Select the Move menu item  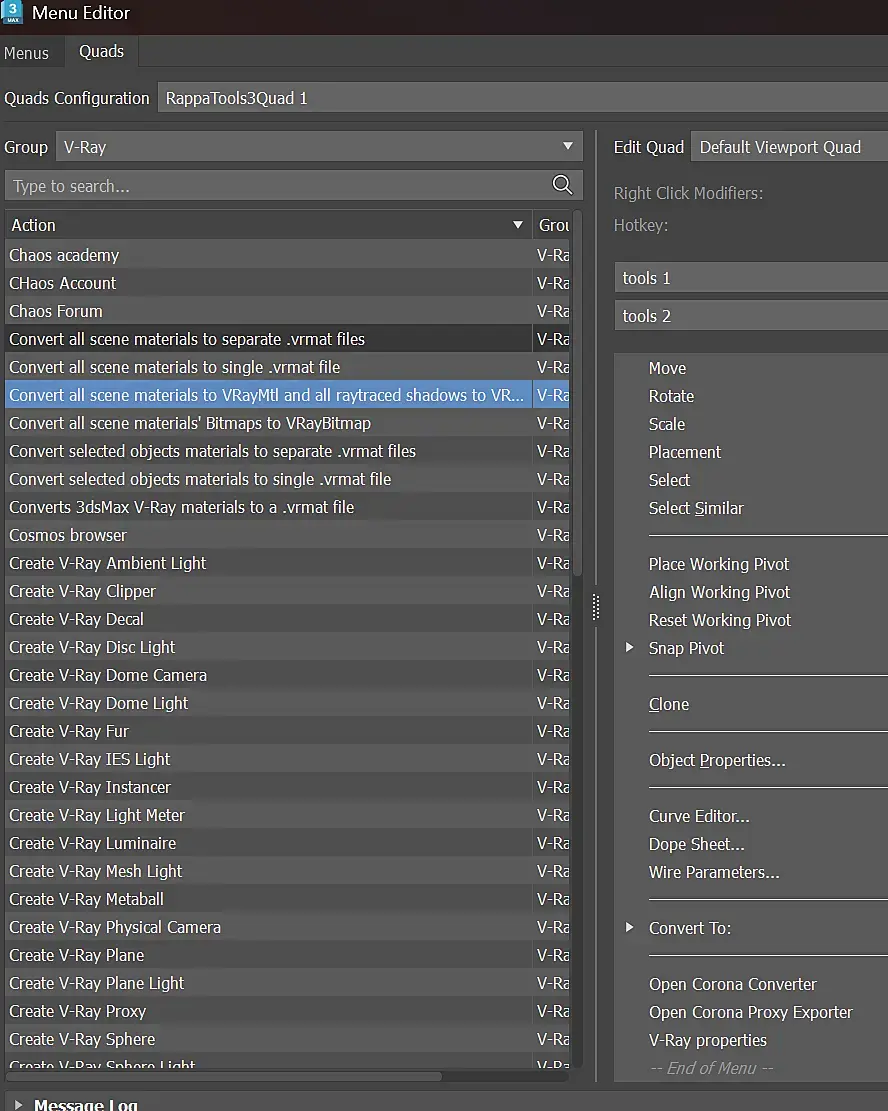click(x=667, y=368)
